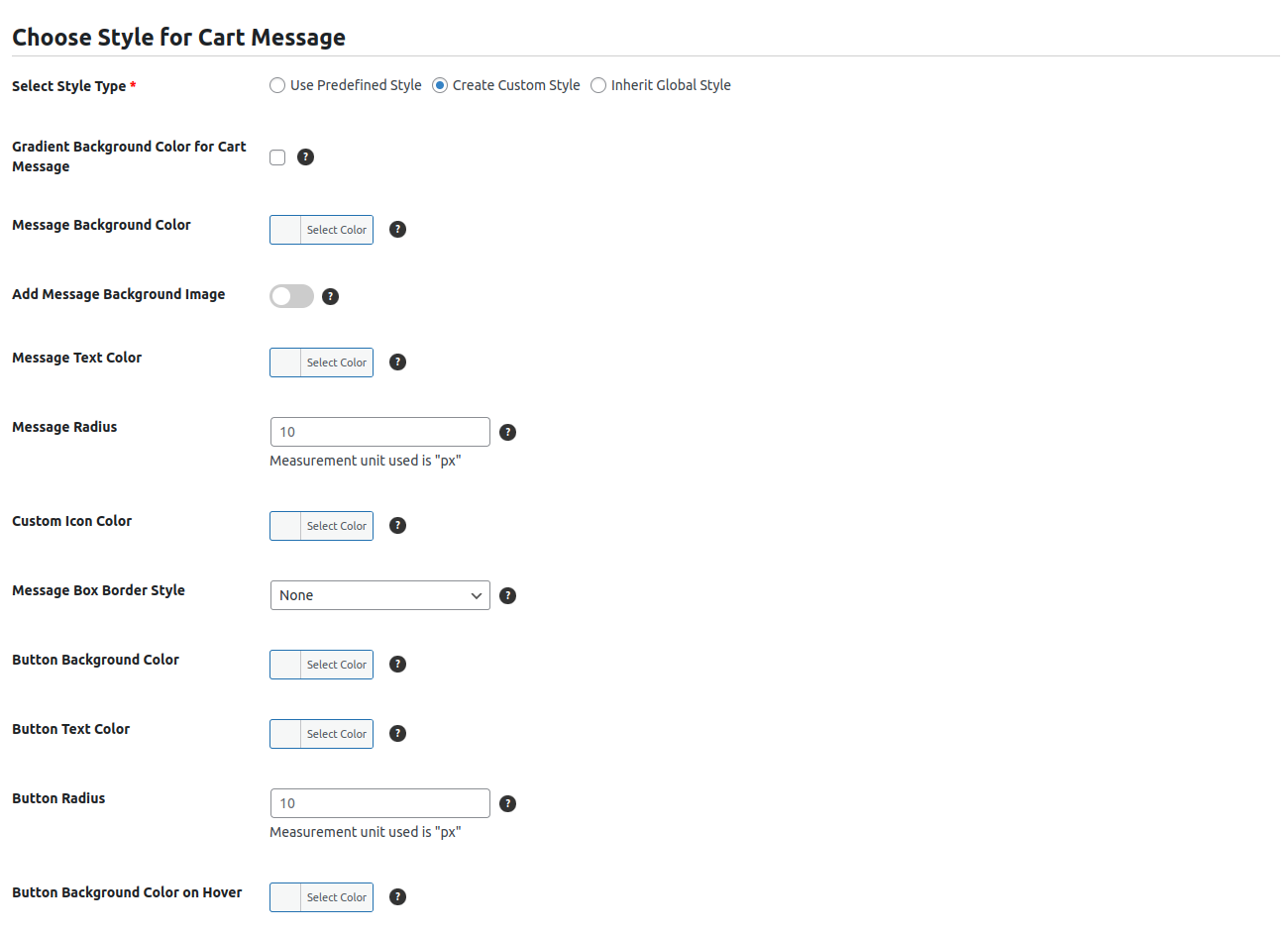Screen dimensions: 1288x934
Task: Click help icon beside Message Box Border Style
Action: tap(507, 596)
